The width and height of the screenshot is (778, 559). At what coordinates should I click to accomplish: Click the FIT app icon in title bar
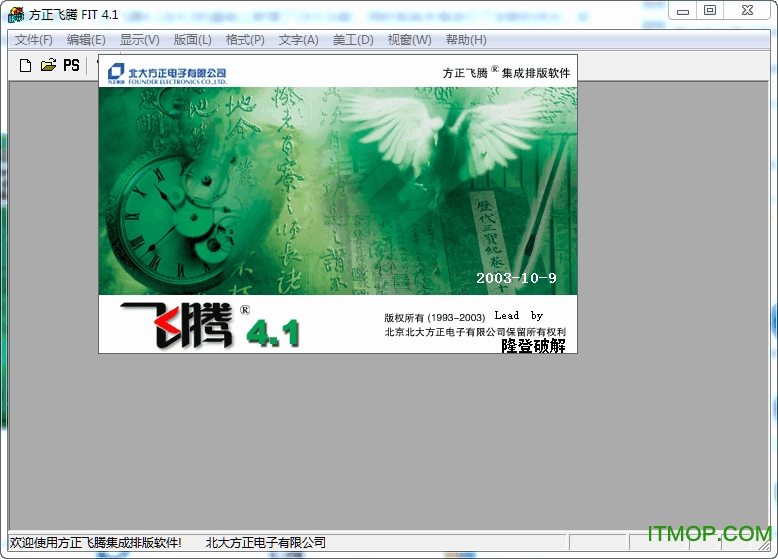tap(16, 14)
